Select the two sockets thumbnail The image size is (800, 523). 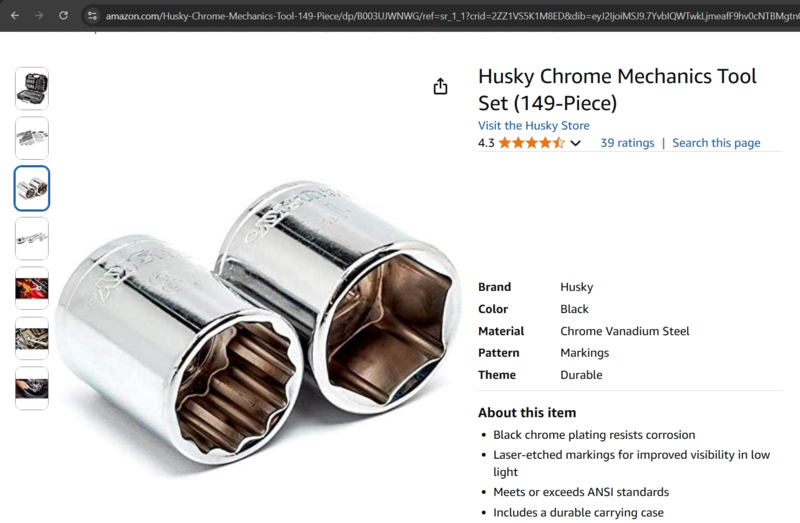[32, 188]
